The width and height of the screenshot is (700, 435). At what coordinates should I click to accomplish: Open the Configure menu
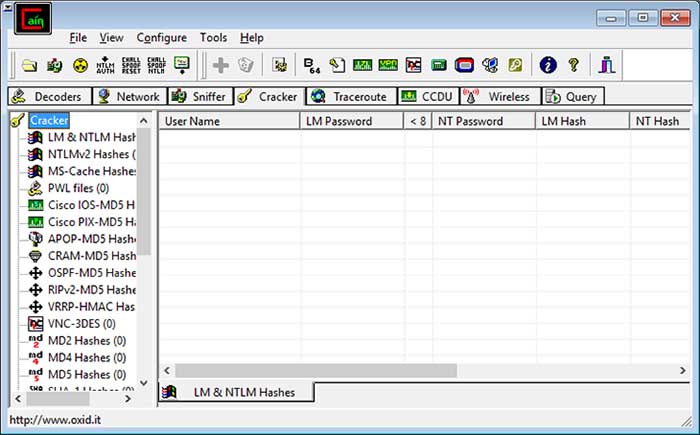[162, 38]
